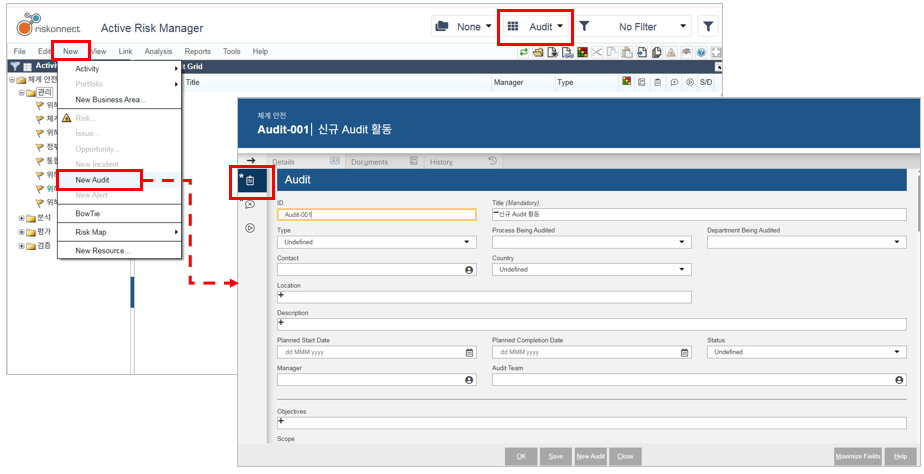Open the Reports menu
The width and height of the screenshot is (924, 474).
coord(197,51)
